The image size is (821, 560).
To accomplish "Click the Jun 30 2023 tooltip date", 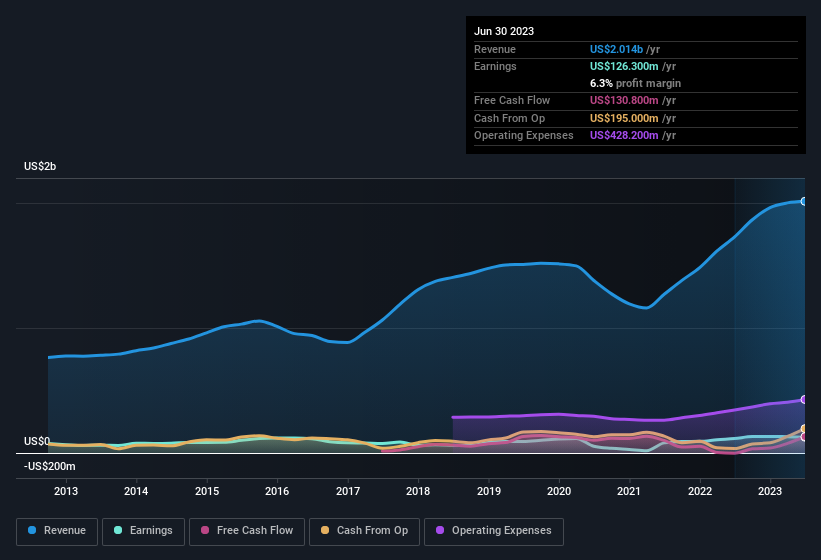I will [x=504, y=31].
